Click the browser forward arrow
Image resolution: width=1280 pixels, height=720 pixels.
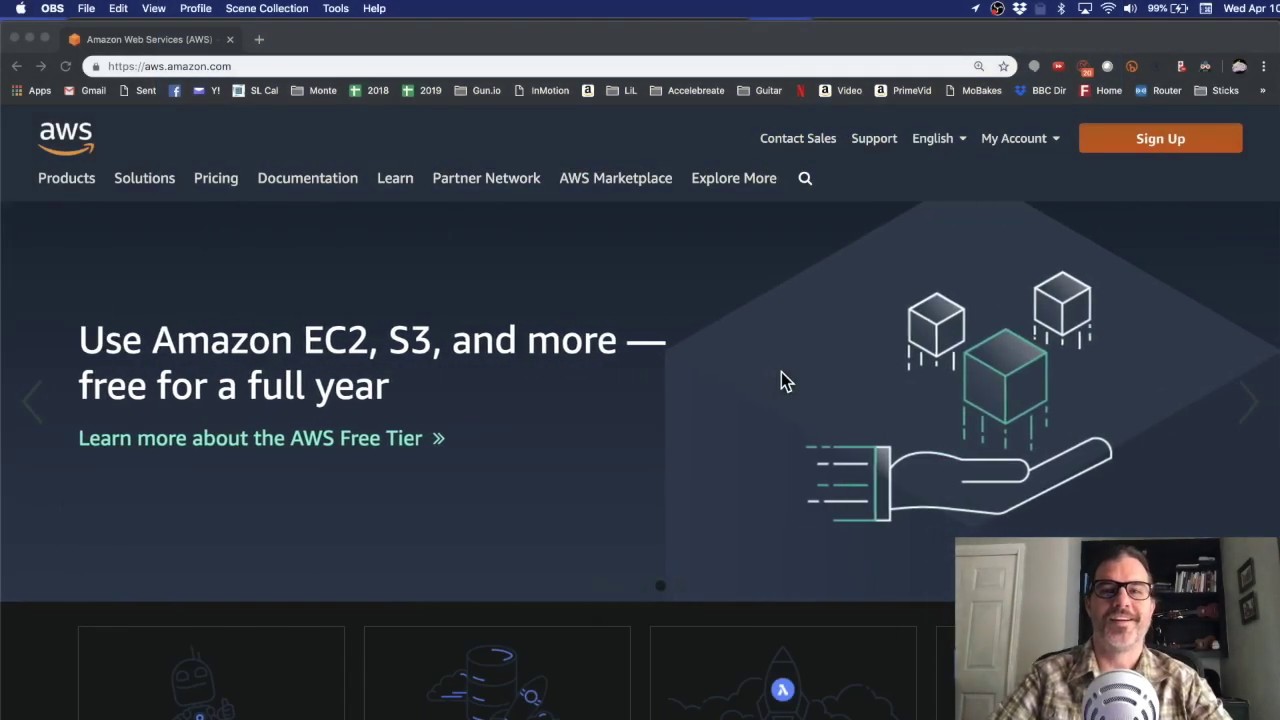[41, 66]
